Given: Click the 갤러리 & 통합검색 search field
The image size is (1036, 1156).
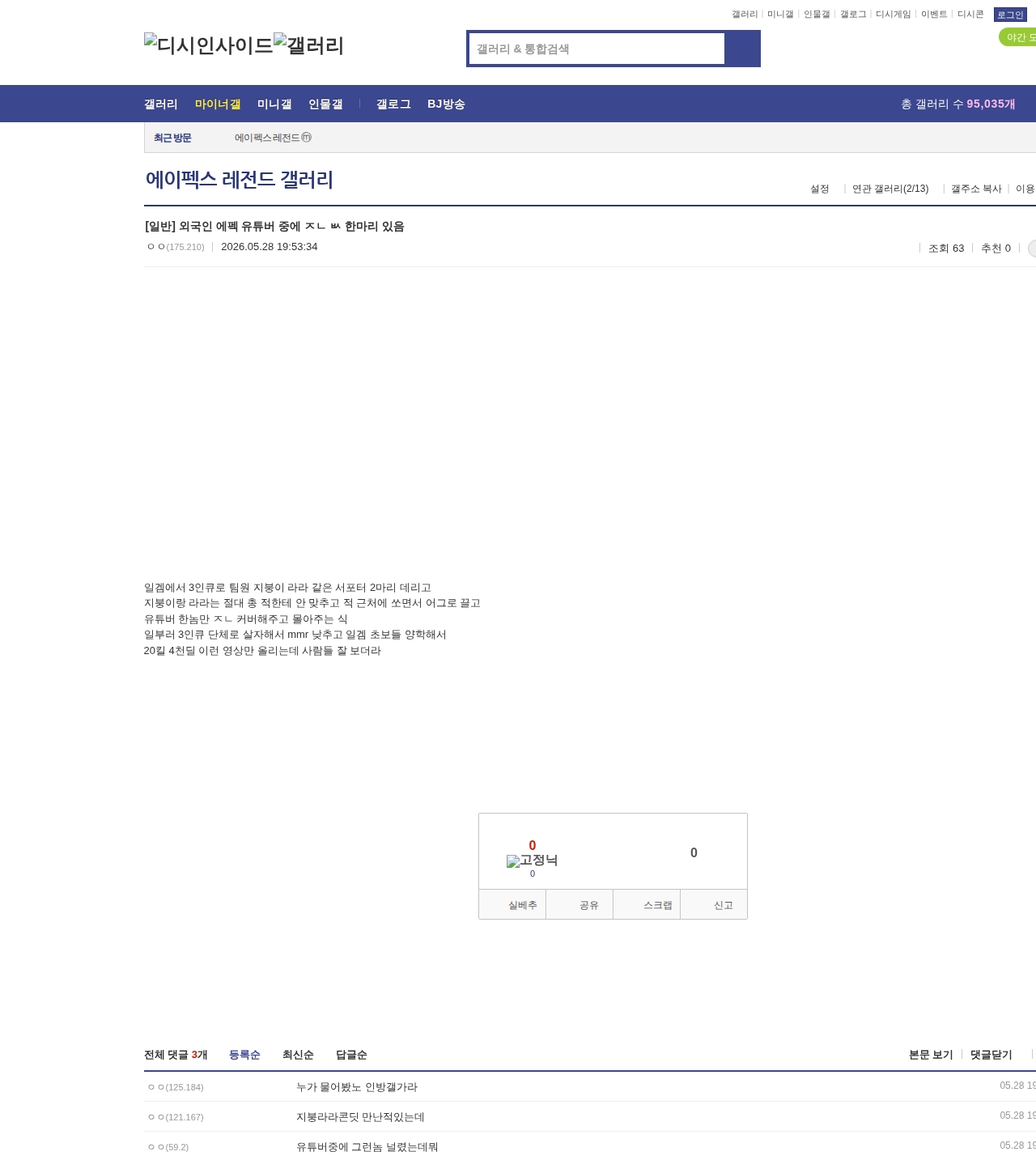Looking at the screenshot, I should pyautogui.click(x=597, y=49).
